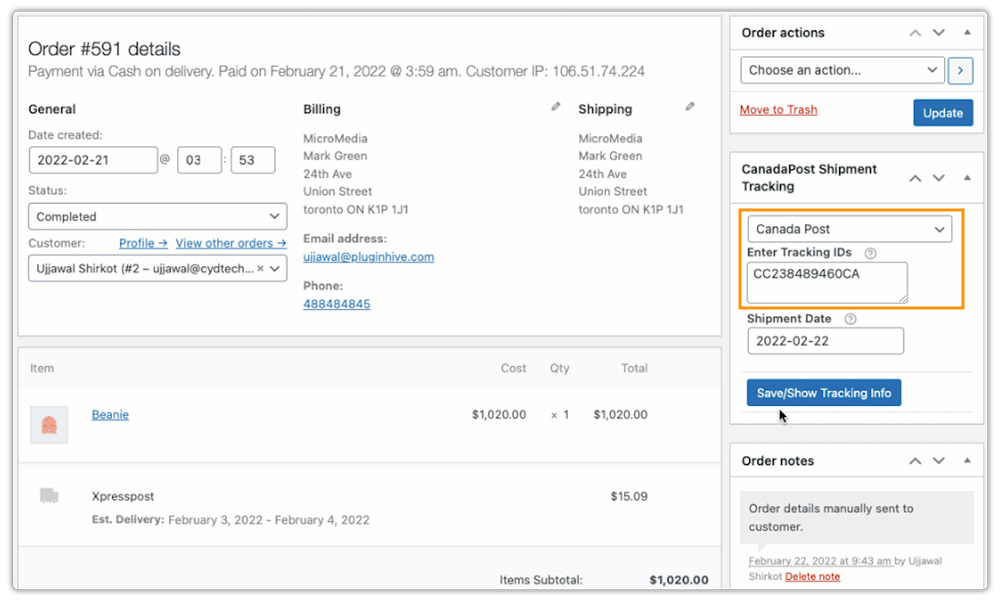Edit billing address with pencil icon
The width and height of the screenshot is (1000, 602).
tap(556, 106)
